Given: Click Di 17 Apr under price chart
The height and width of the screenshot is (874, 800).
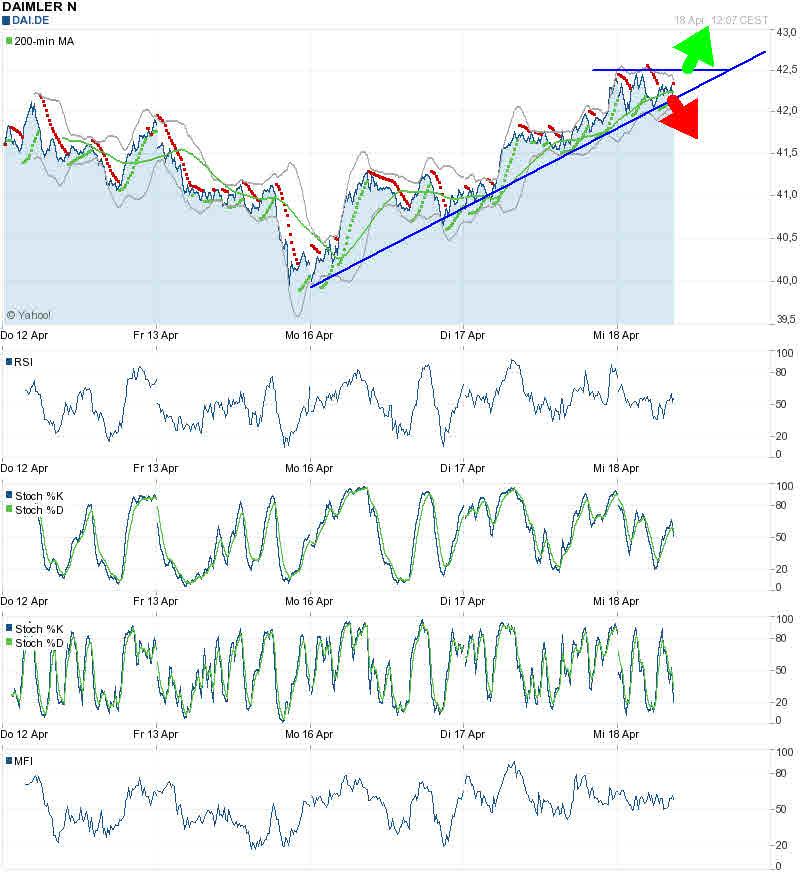Looking at the screenshot, I should coord(462,335).
